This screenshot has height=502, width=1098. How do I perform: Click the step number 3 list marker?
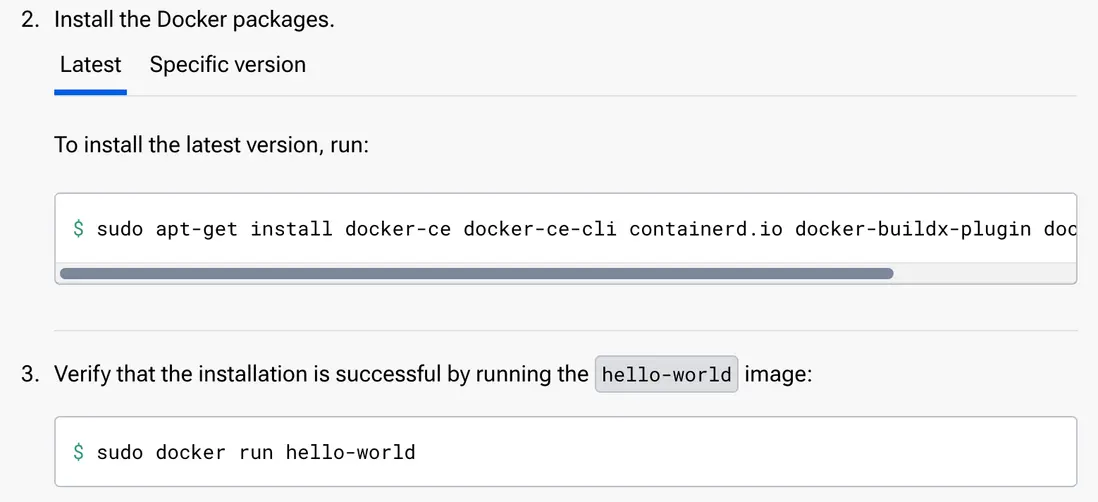tap(29, 375)
